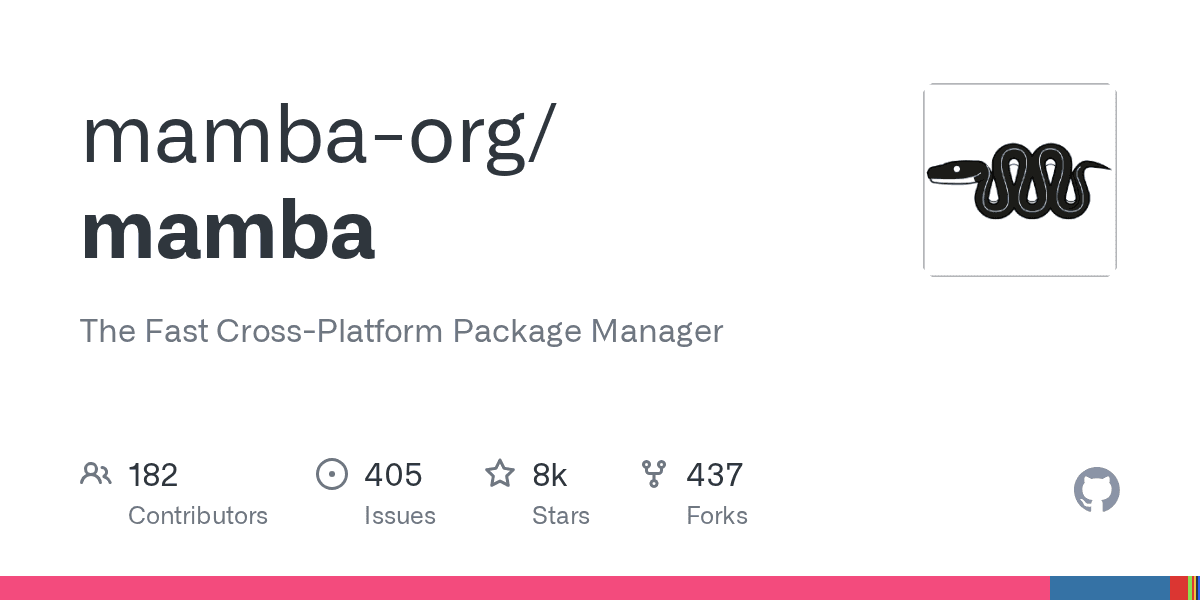The width and height of the screenshot is (1200, 600).
Task: Click the 405 issues count
Action: pyautogui.click(x=393, y=475)
